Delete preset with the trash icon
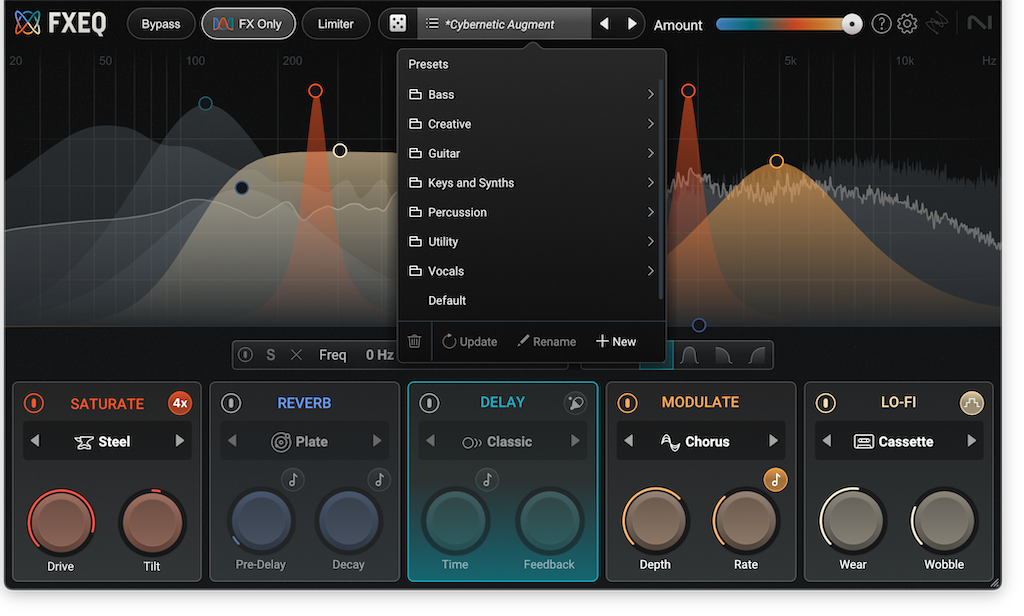 [414, 341]
